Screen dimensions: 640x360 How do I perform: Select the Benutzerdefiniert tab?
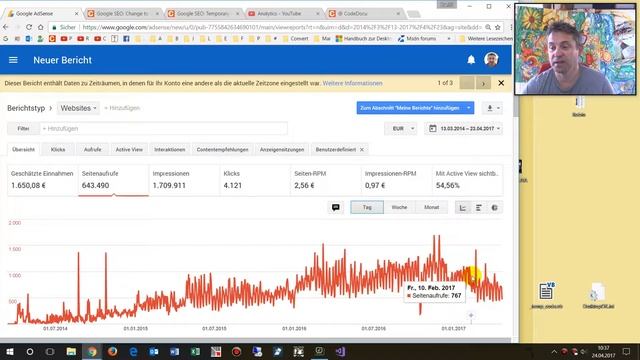click(336, 149)
